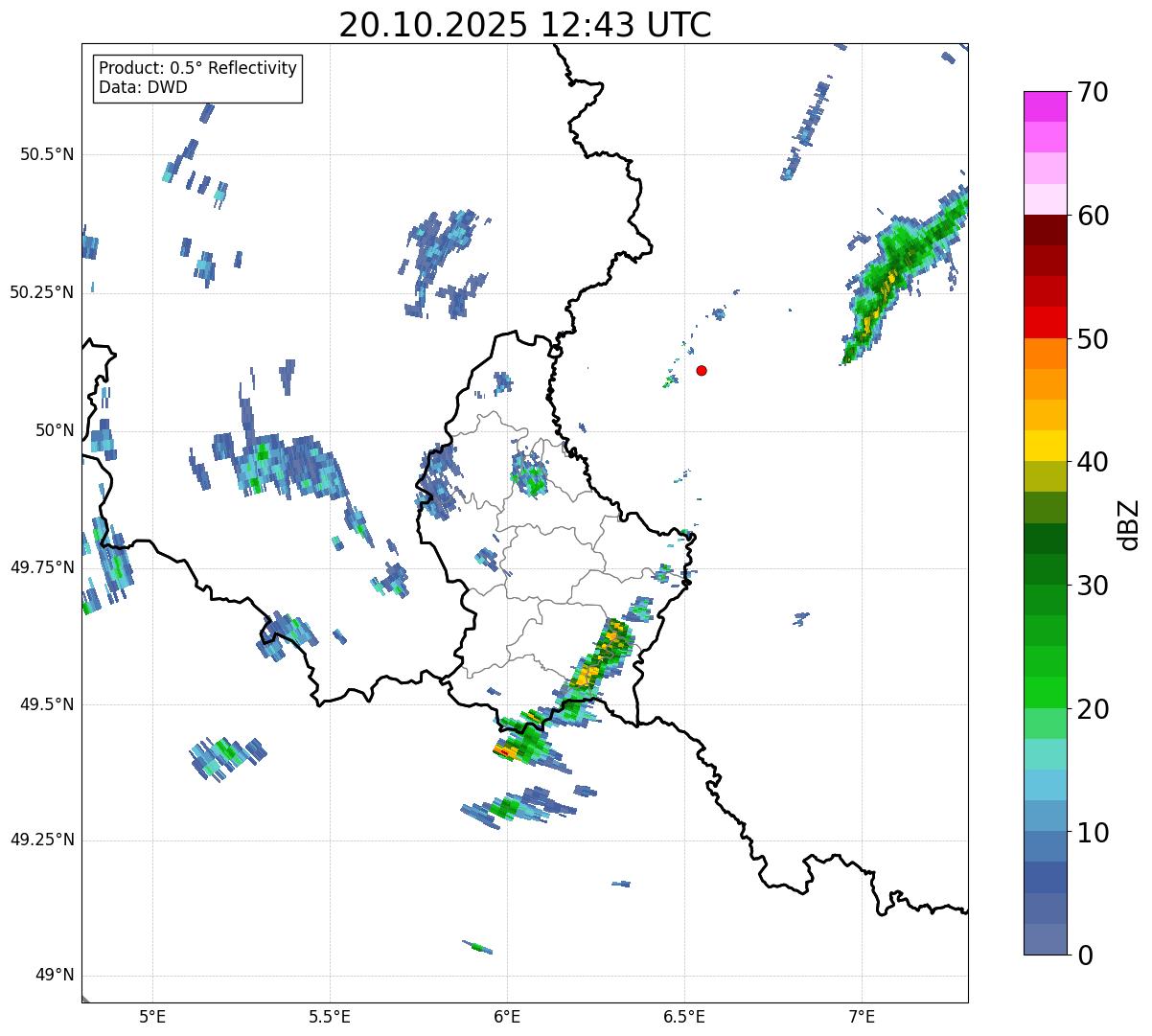Pick the grey-blue swatch at bottom of colorbar

coord(1045,939)
